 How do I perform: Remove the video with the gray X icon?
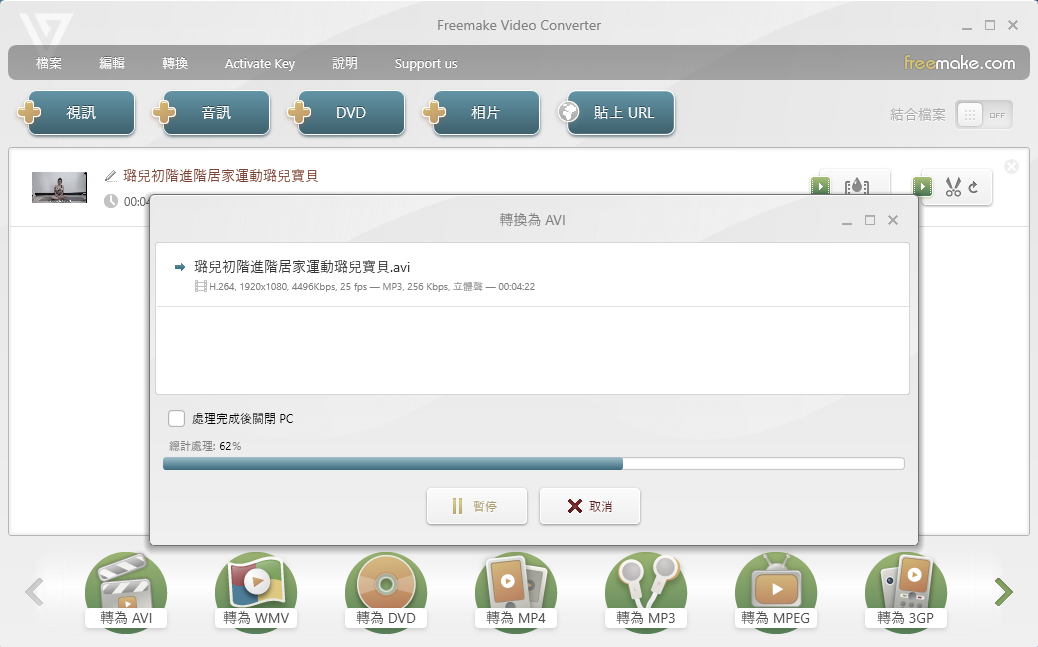tap(1011, 166)
